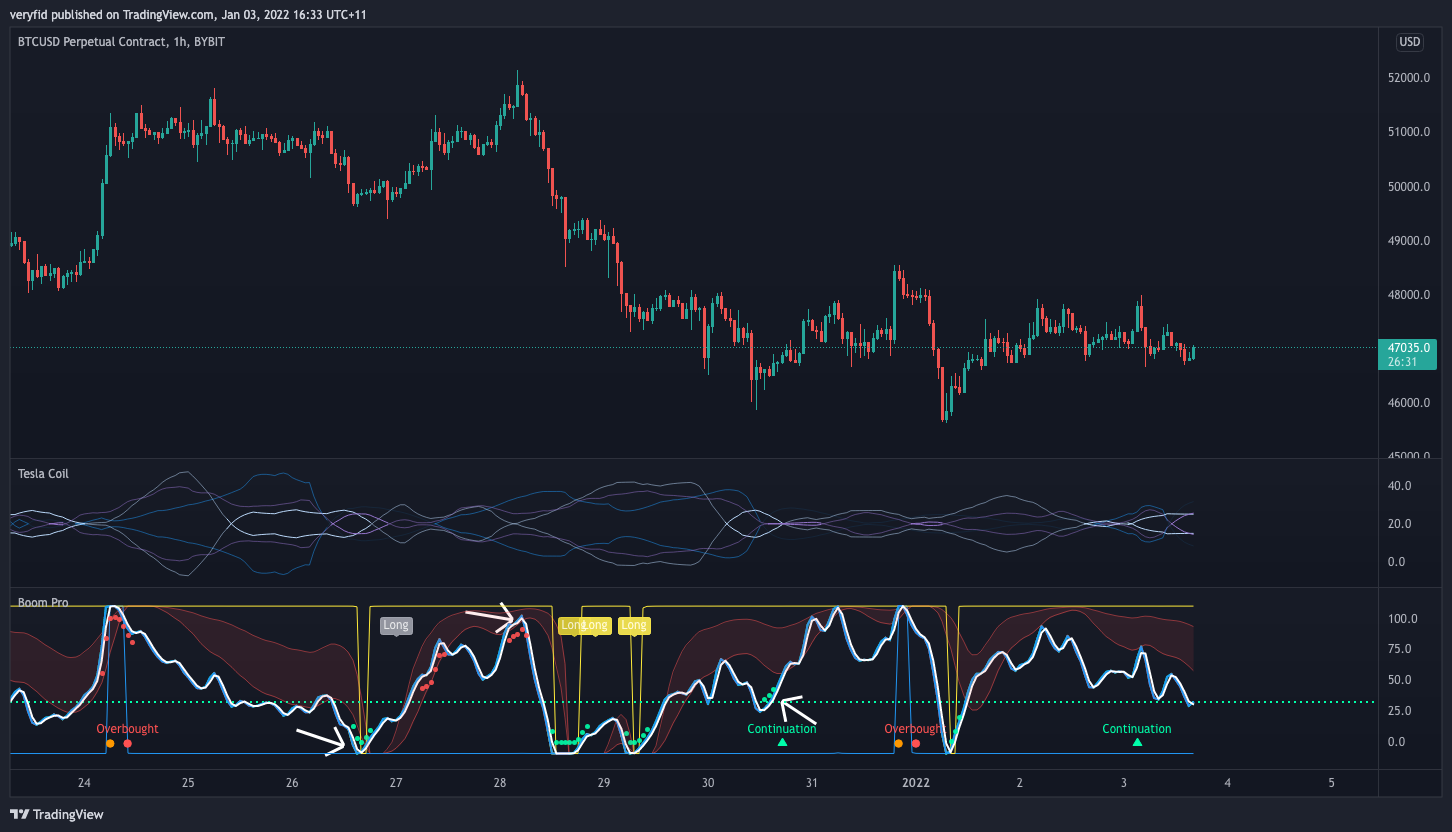This screenshot has width=1452, height=832.
Task: Click the 50000.0 price axis label
Action: 1410,187
